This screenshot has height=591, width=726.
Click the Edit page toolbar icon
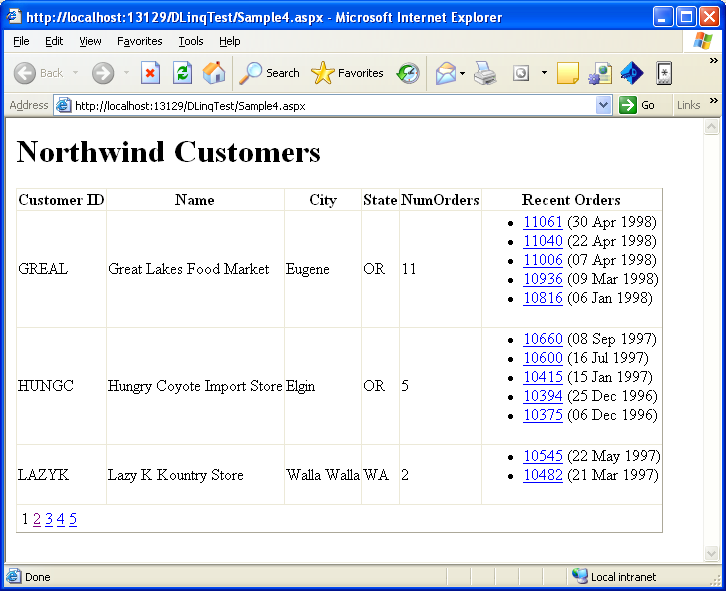(x=521, y=73)
